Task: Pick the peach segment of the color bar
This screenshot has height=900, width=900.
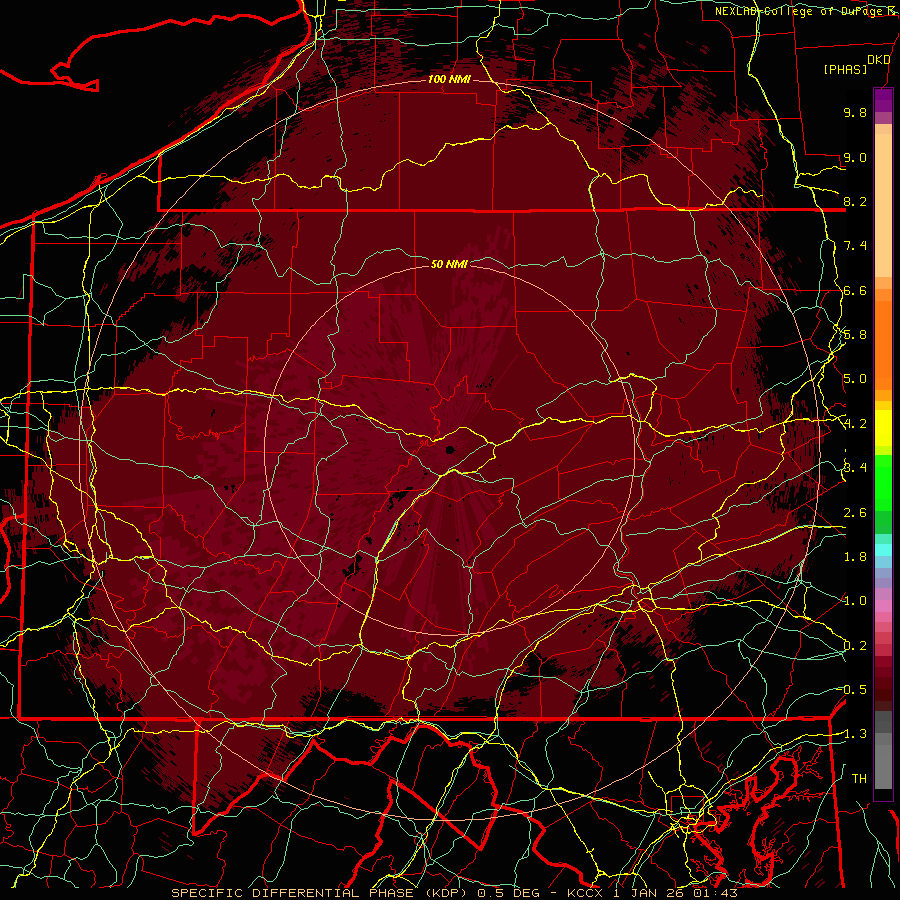Action: click(883, 207)
